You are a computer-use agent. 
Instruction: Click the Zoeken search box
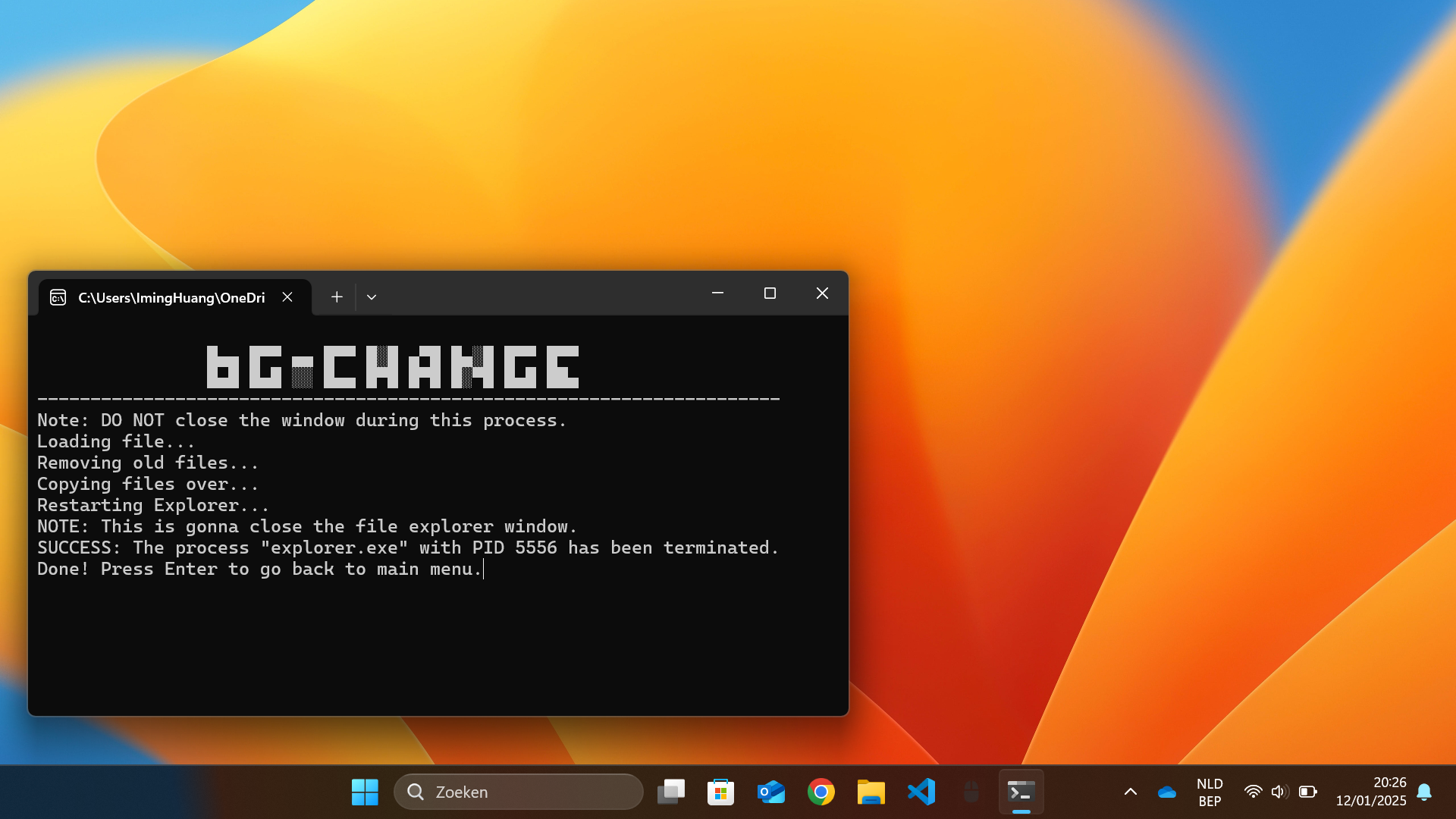(x=519, y=792)
